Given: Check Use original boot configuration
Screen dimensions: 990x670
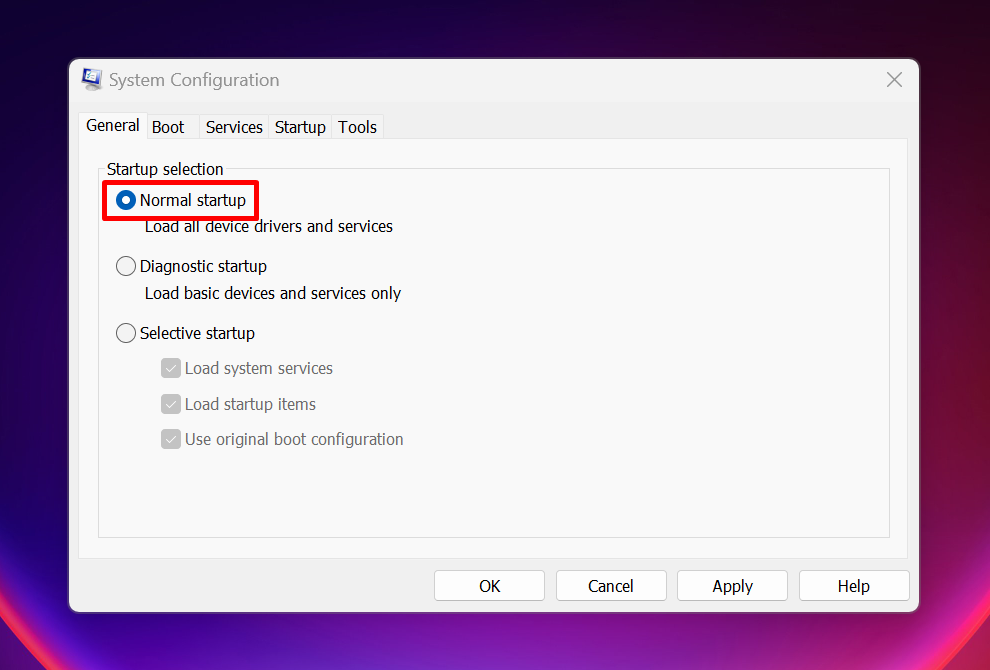Looking at the screenshot, I should click(171, 439).
